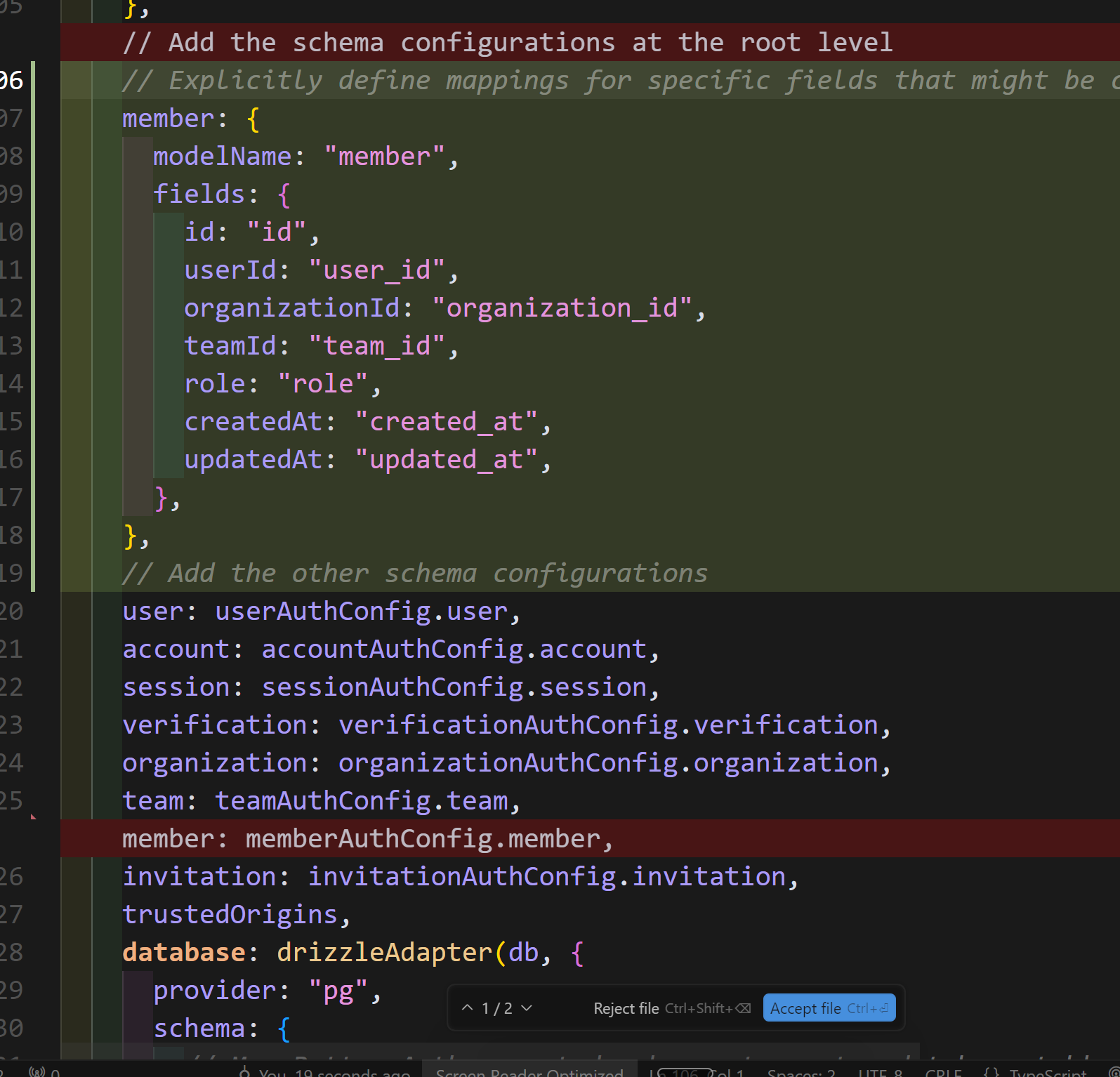Image resolution: width=1120 pixels, height=1077 pixels.
Task: Click the 'id: "id",' line
Action: 252,232
